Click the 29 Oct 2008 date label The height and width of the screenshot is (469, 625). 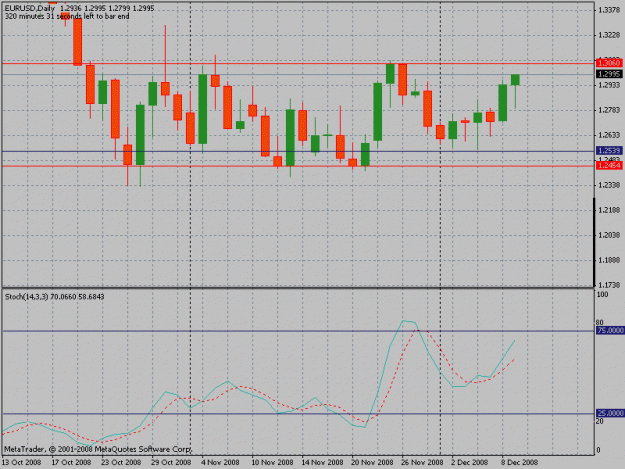171,462
